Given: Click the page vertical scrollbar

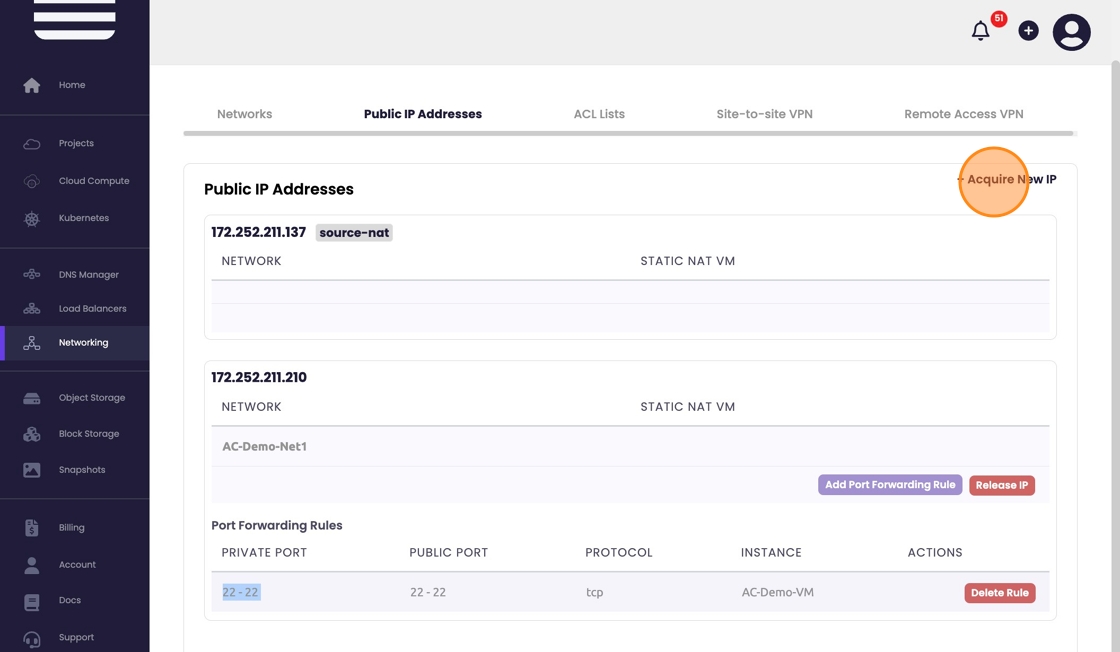Looking at the screenshot, I should (x=1115, y=300).
